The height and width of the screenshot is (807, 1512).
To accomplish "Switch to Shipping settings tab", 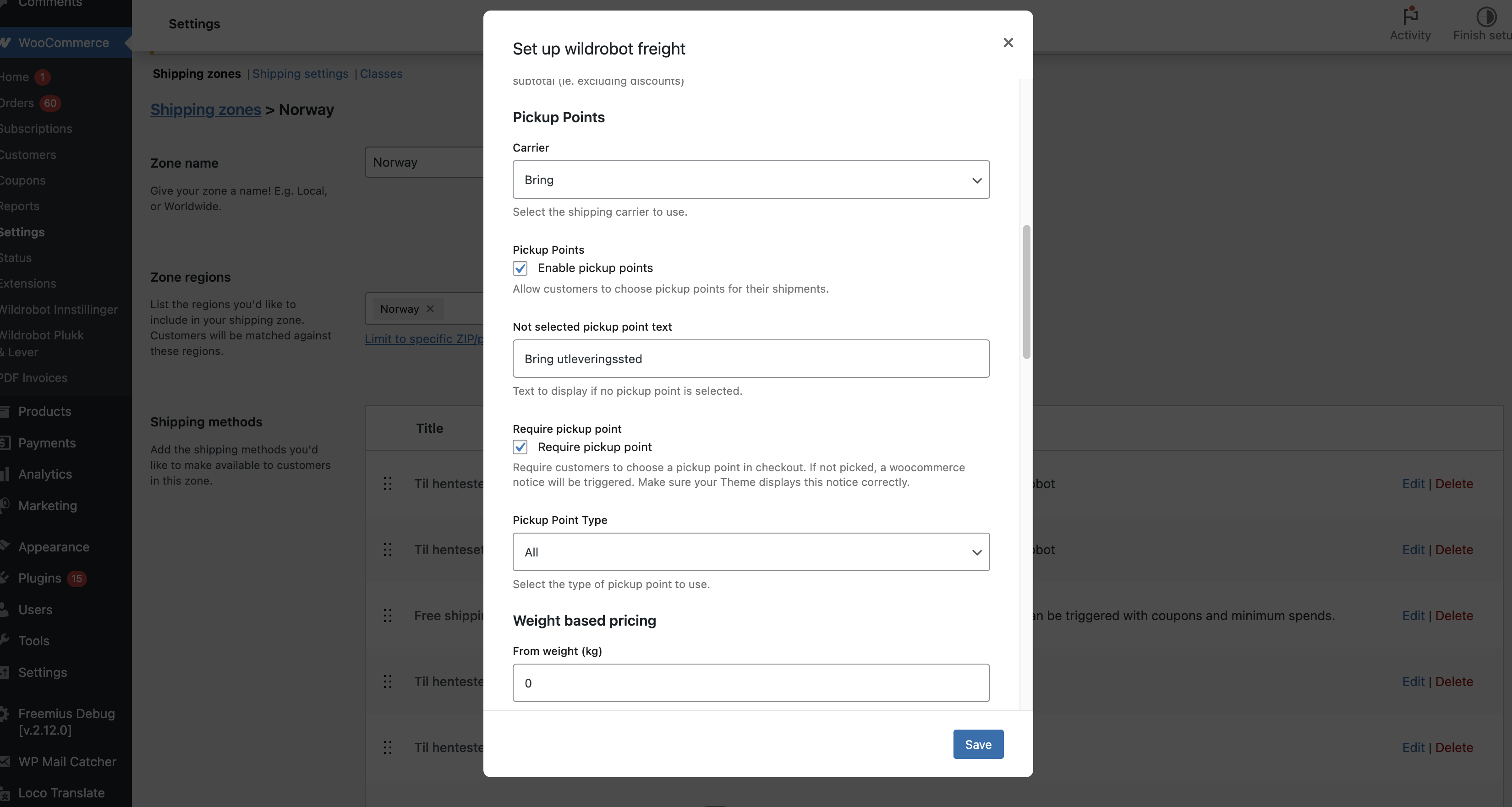I will (x=300, y=74).
